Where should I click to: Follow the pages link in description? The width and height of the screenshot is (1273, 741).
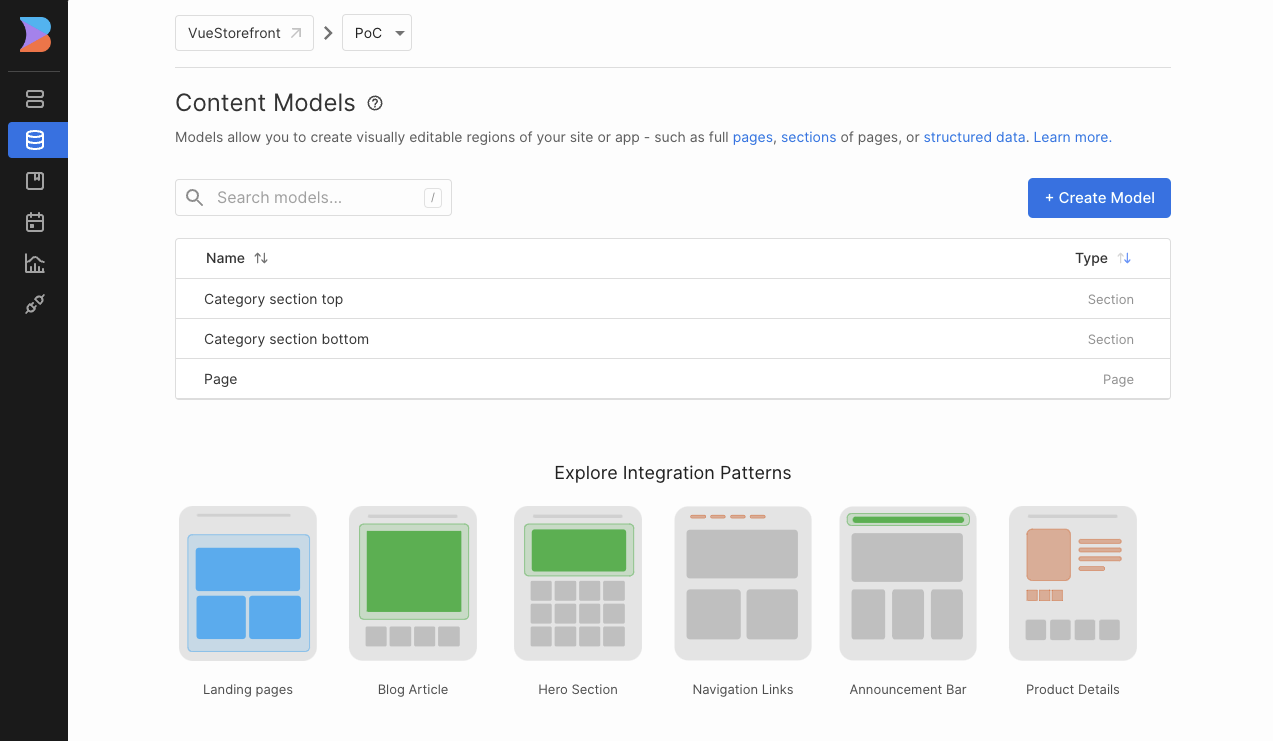pos(753,137)
